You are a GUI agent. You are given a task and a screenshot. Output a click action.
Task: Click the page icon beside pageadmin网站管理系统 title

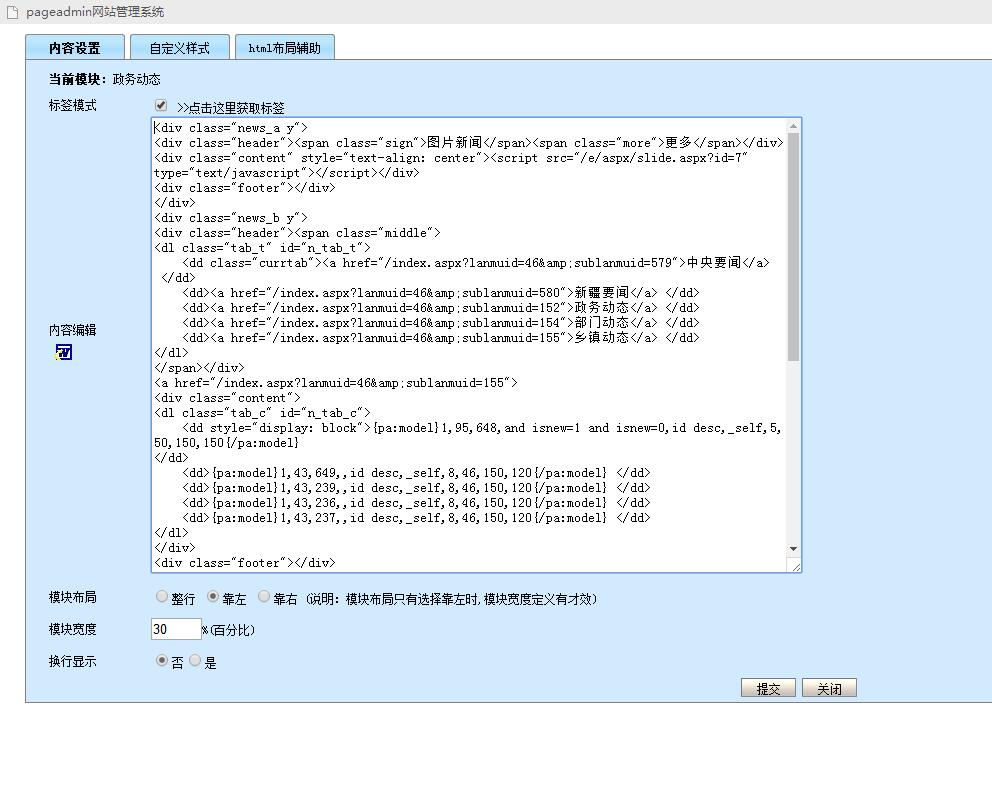12,12
